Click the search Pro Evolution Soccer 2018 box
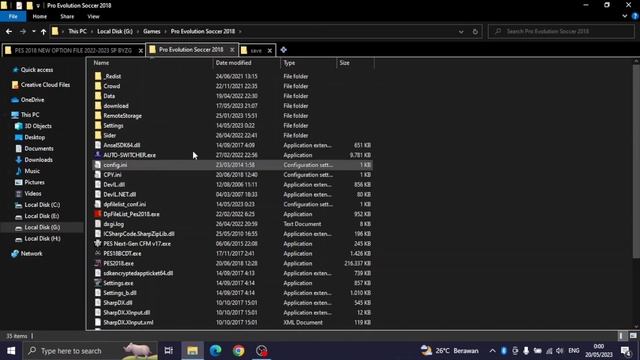Viewport: 640px width, 360px height. click(561, 31)
